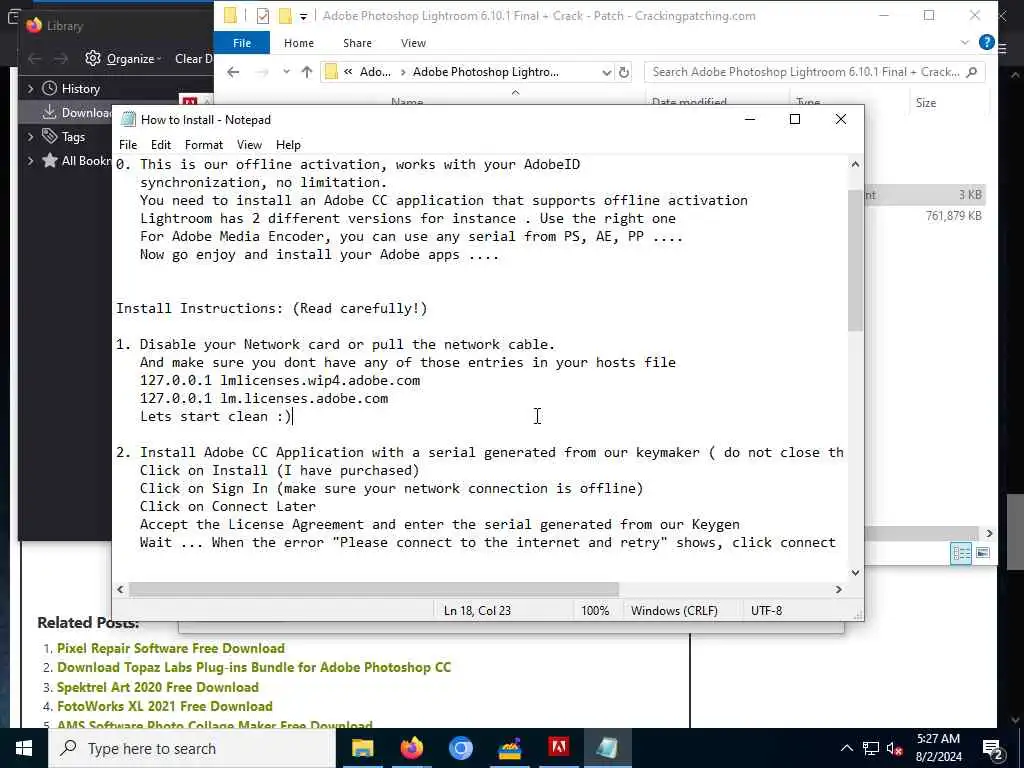
Task: Switch File Explorer to large icons view
Action: 983,553
